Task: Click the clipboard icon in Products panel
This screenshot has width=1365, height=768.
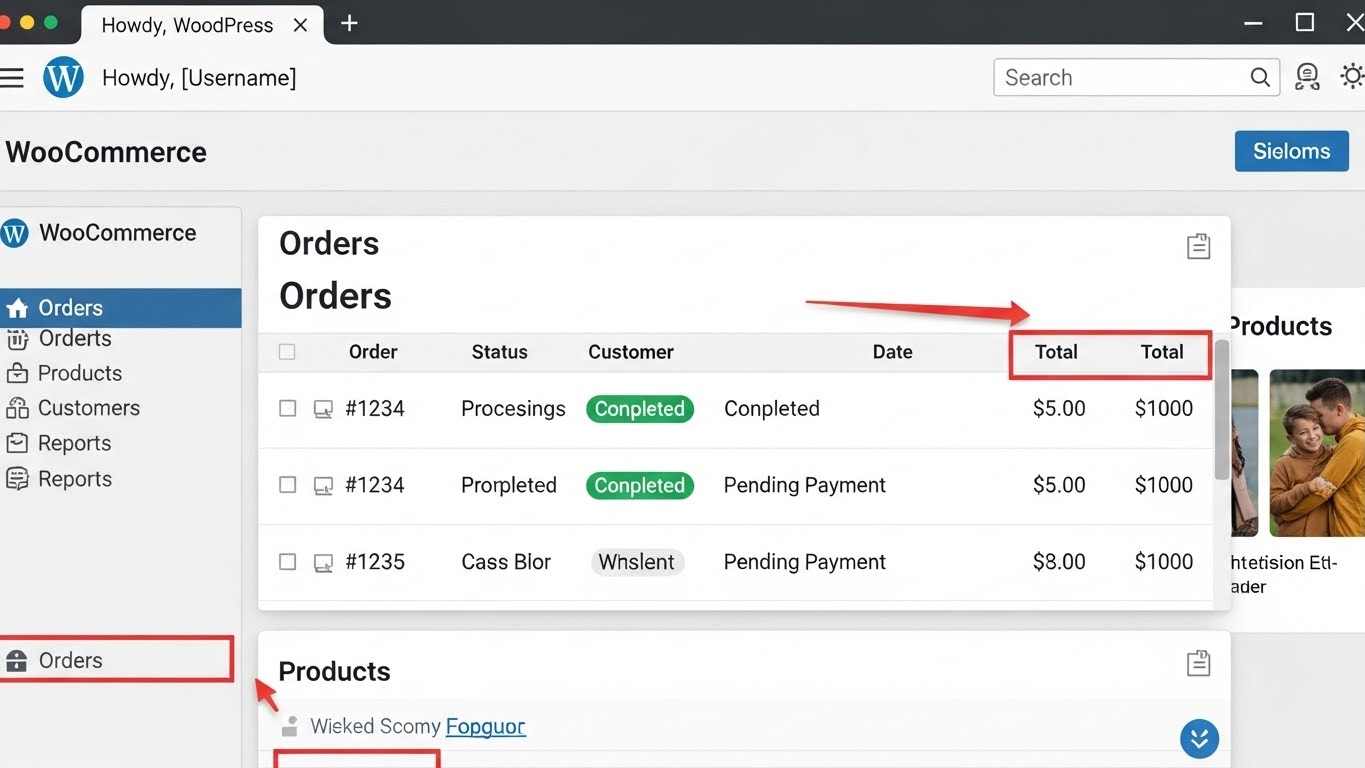Action: [x=1198, y=663]
